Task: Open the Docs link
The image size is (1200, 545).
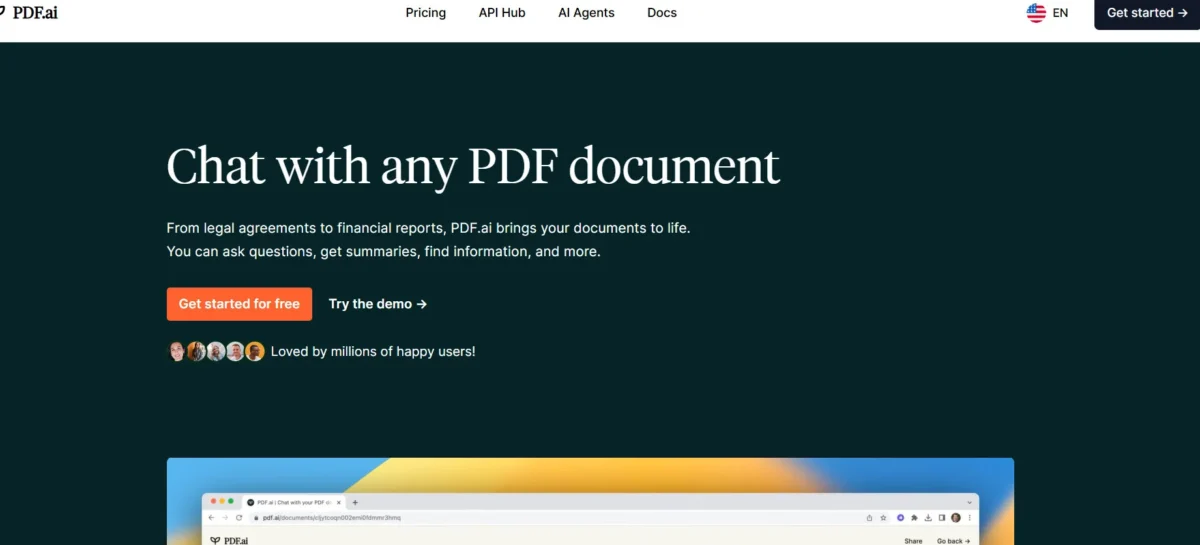Action: coord(662,13)
